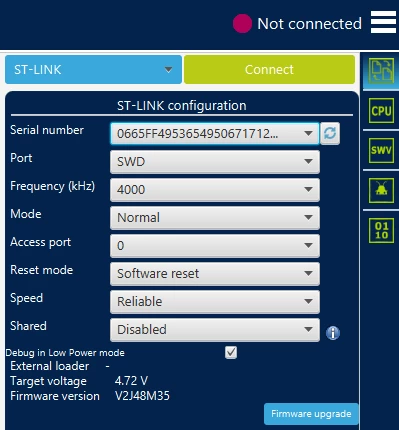Click the Mode label
This screenshot has height=430, width=399.
(26, 214)
